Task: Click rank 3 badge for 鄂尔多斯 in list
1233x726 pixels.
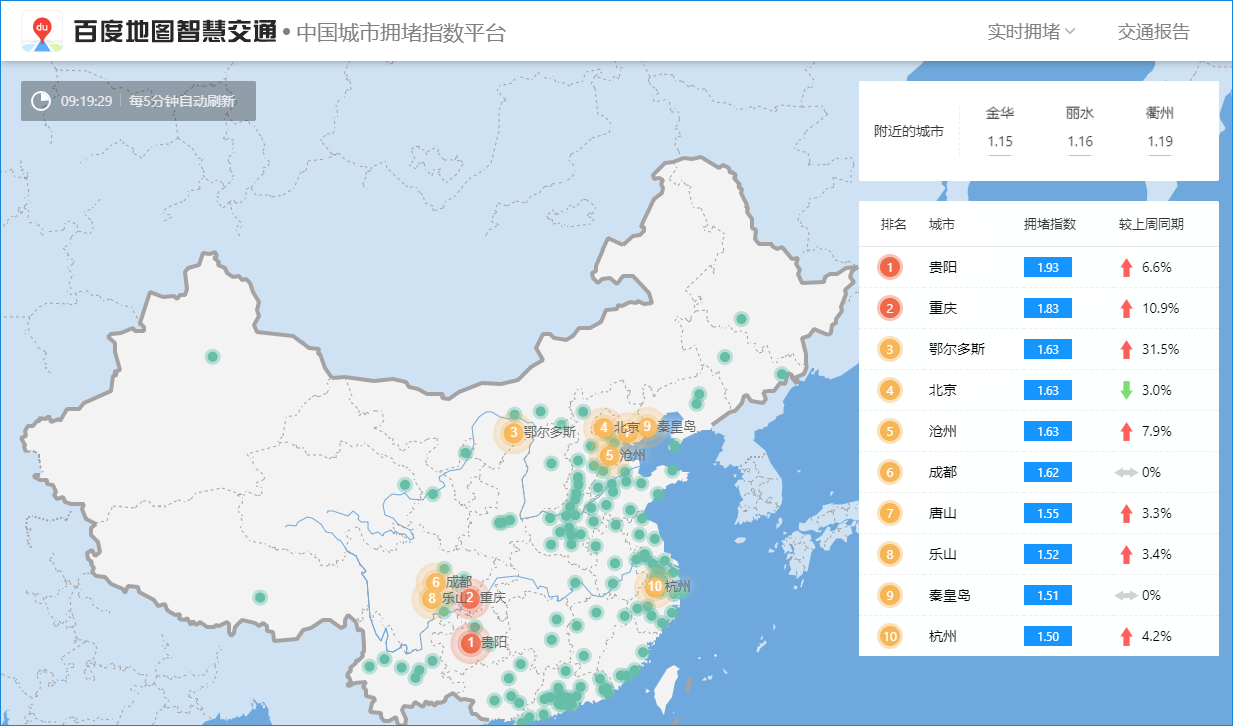Action: 890,349
